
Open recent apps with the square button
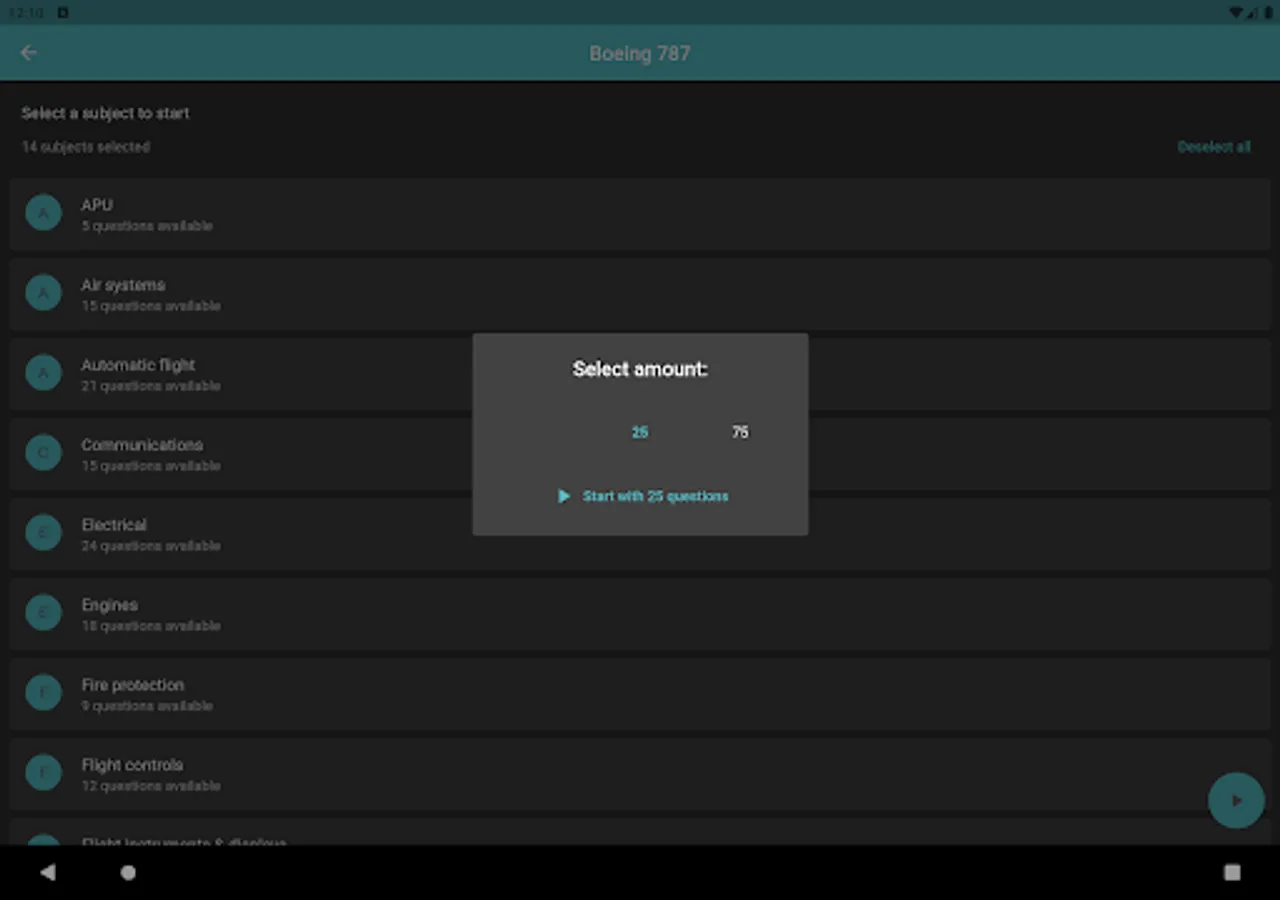pos(1232,872)
